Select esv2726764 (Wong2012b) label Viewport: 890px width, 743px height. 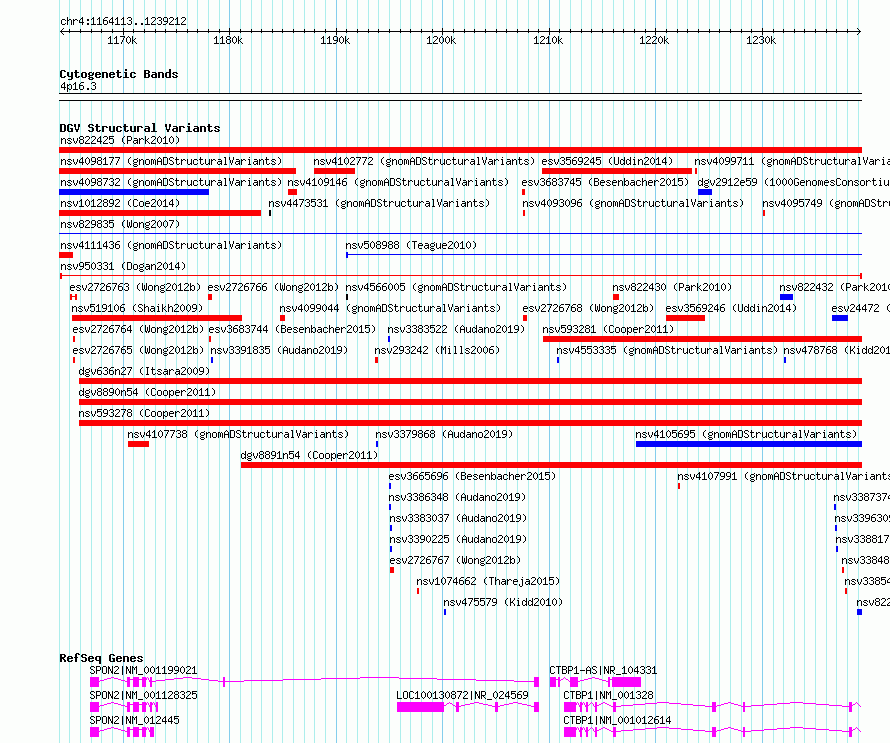click(x=138, y=329)
